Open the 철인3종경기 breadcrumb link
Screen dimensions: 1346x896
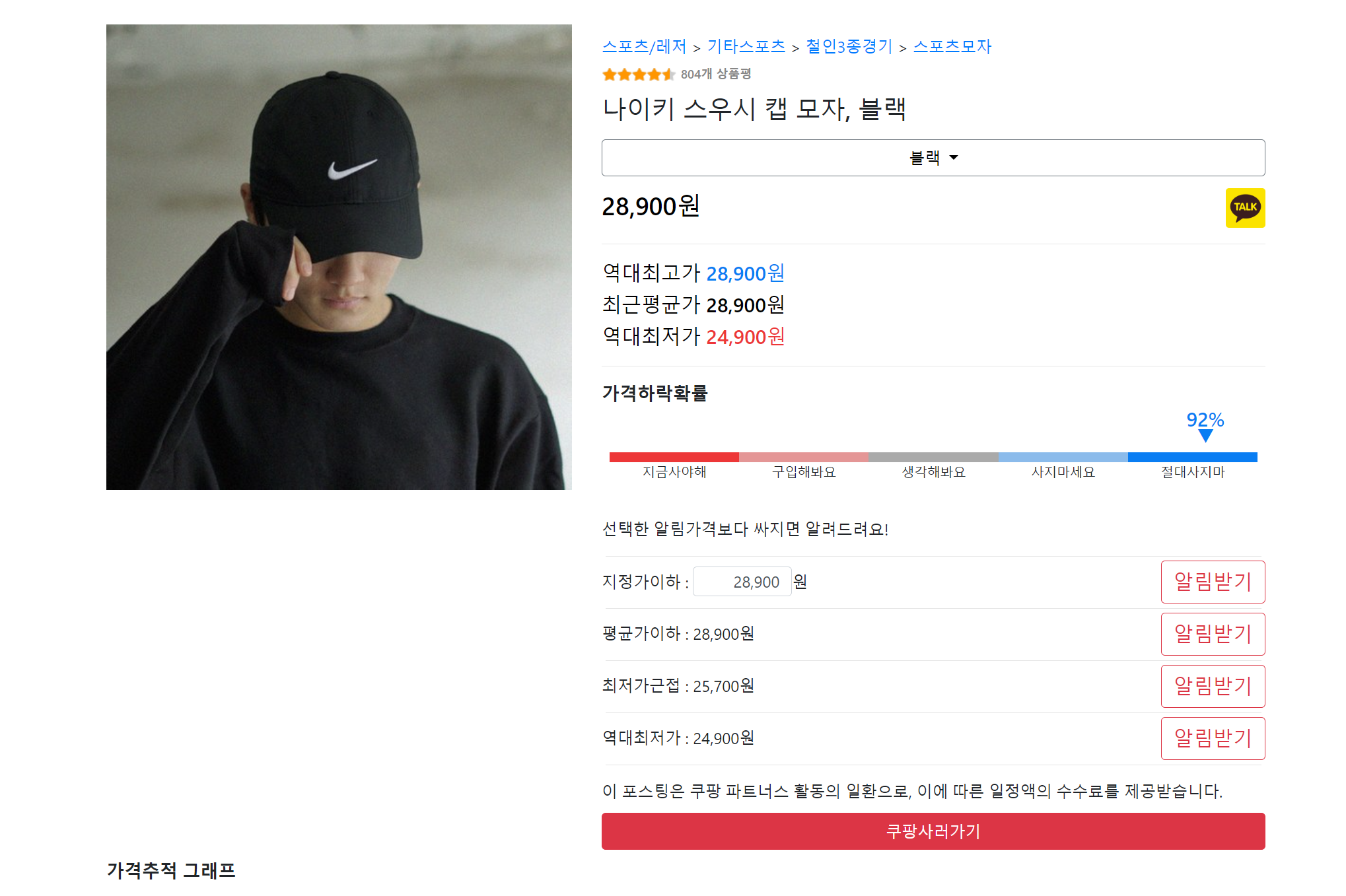pyautogui.click(x=849, y=47)
